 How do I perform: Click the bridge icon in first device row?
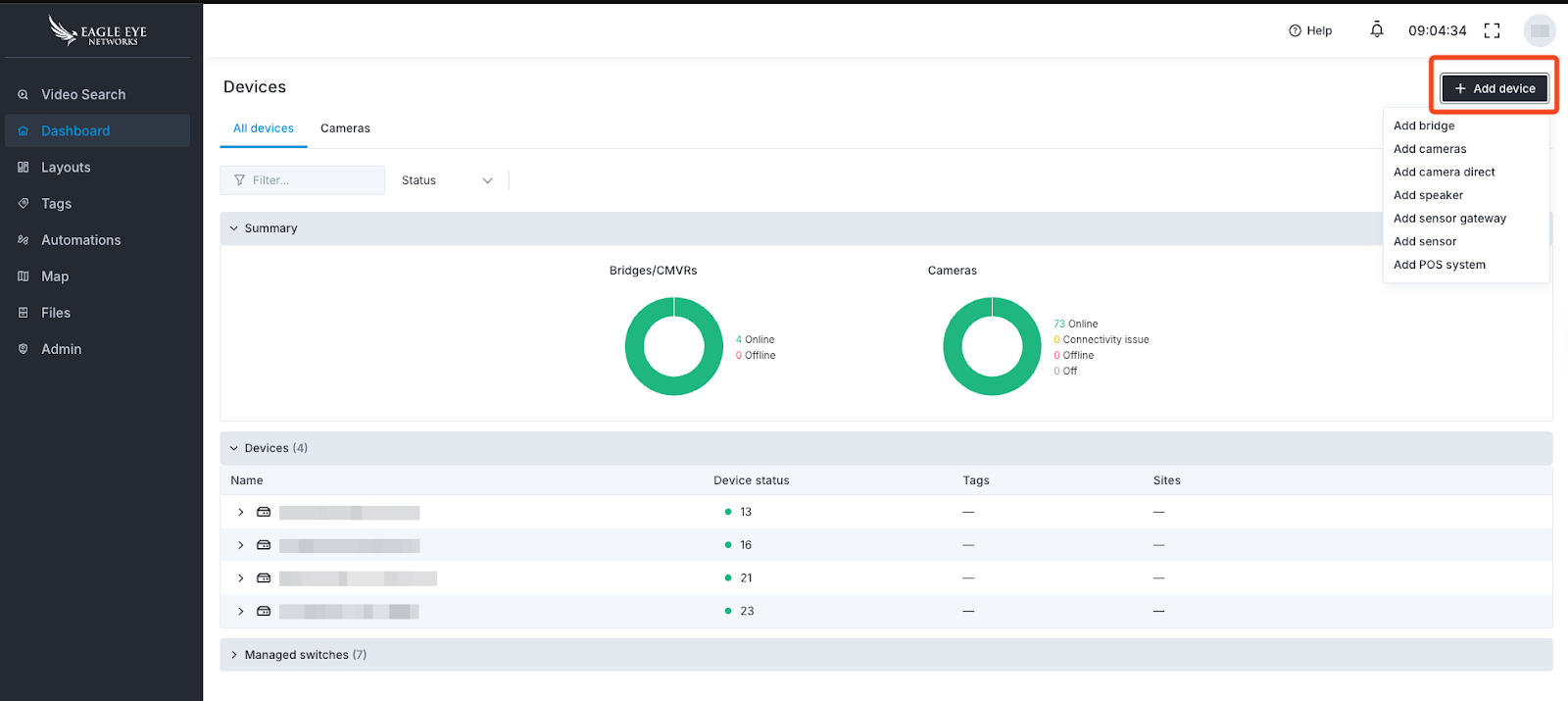click(x=264, y=512)
